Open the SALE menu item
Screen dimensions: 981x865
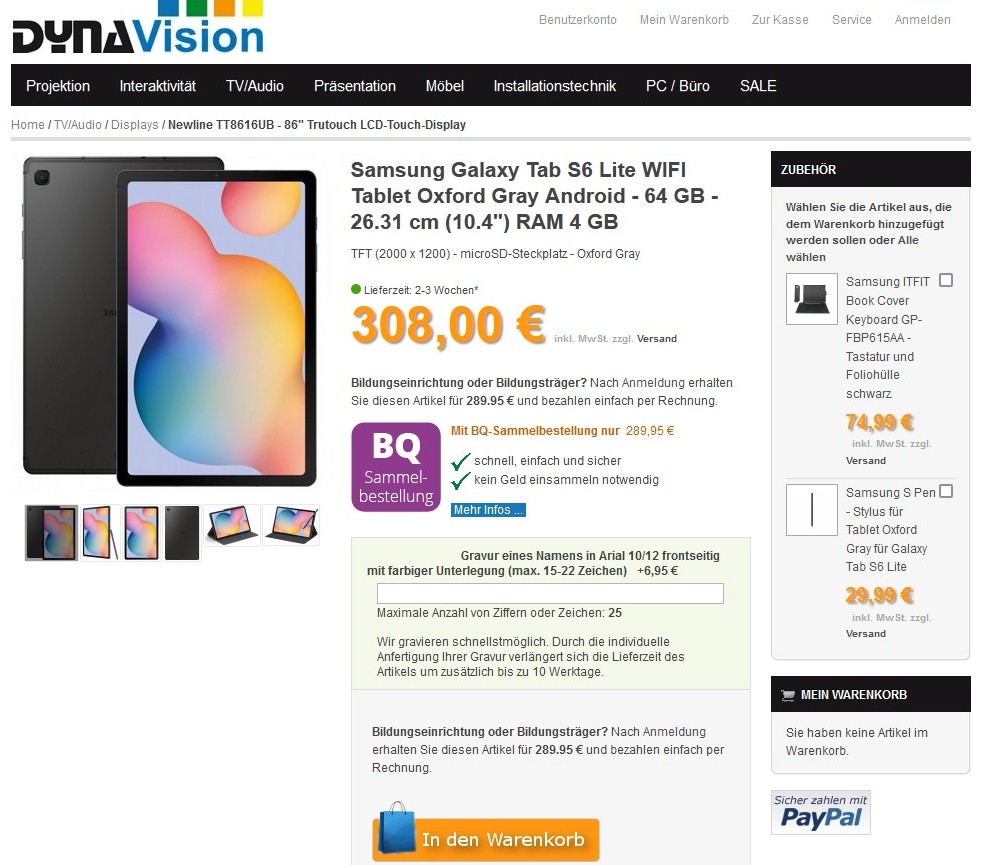click(x=758, y=86)
